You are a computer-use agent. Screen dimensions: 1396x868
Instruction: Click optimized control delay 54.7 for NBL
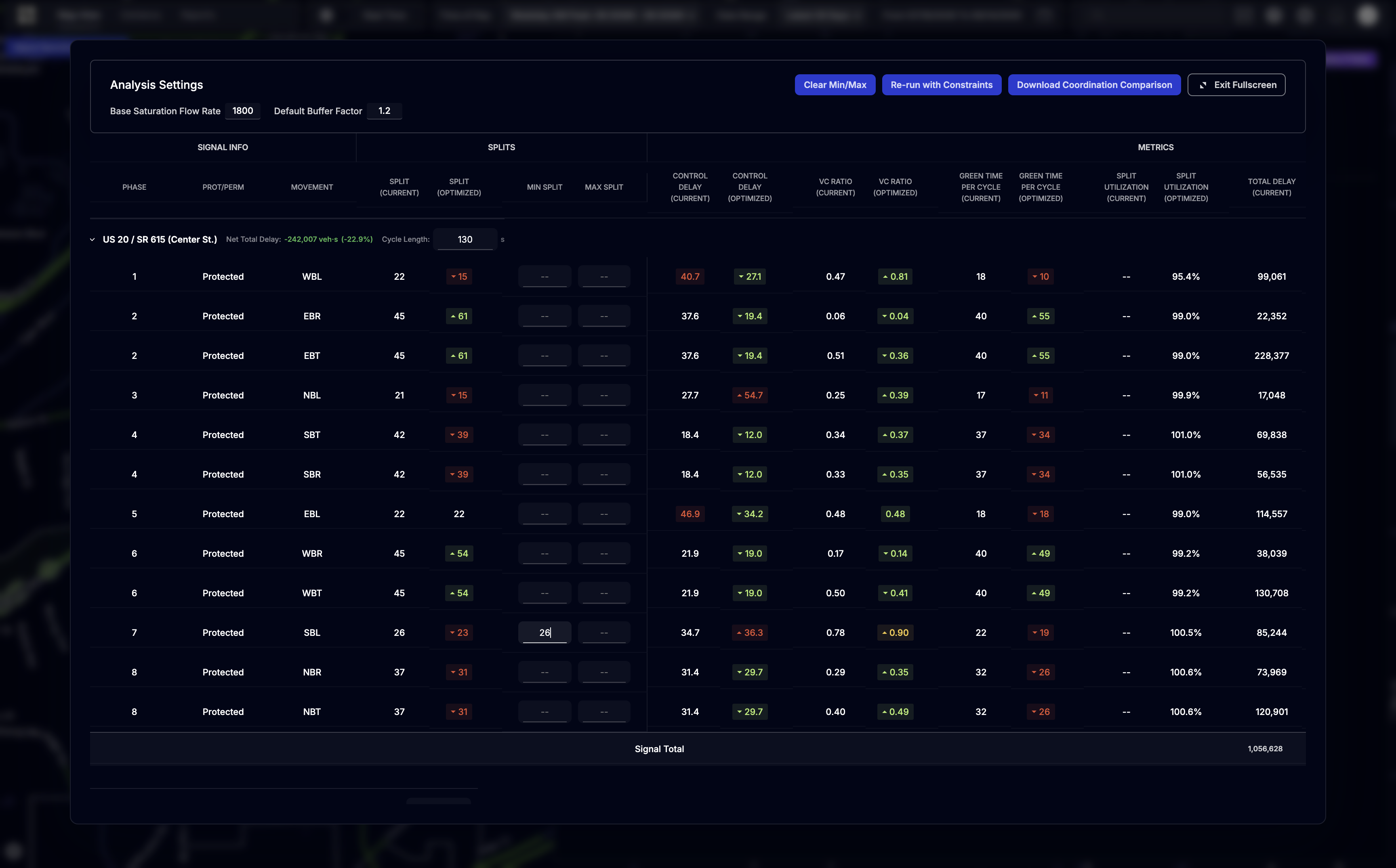click(749, 396)
